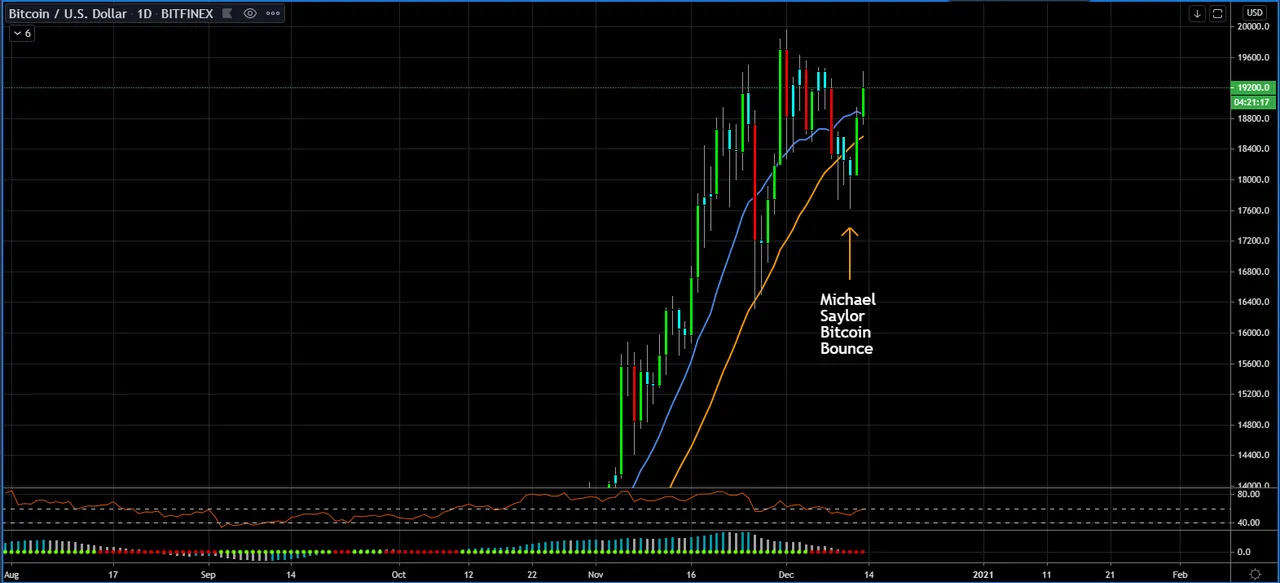Click the 14400.0 price axis label
This screenshot has height=583, width=1280.
[1253, 455]
